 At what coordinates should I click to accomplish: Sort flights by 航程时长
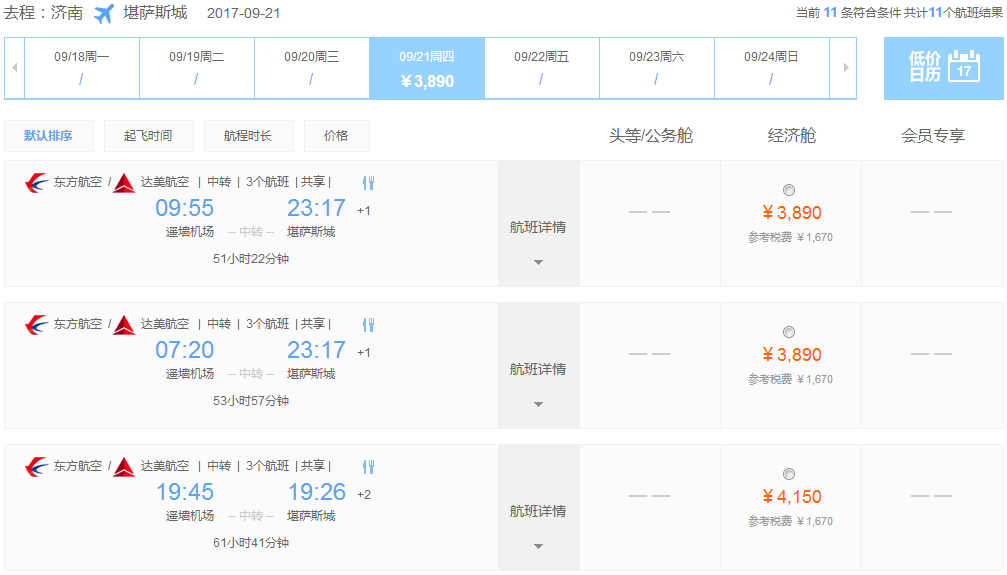point(248,136)
